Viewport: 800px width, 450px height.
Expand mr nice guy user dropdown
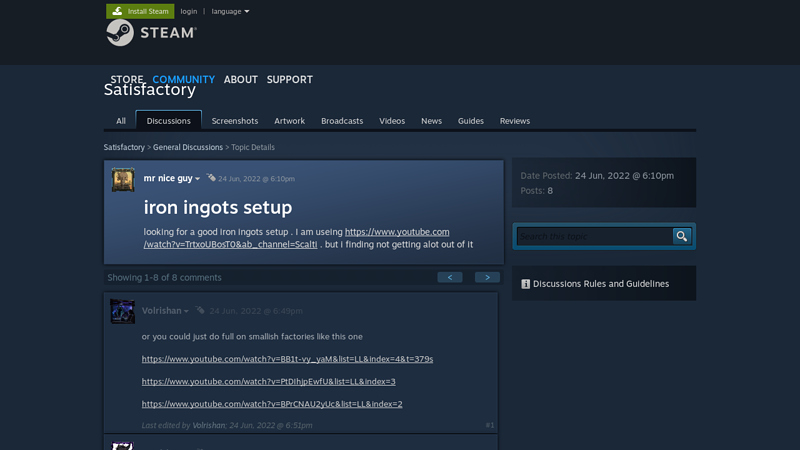[x=197, y=179]
